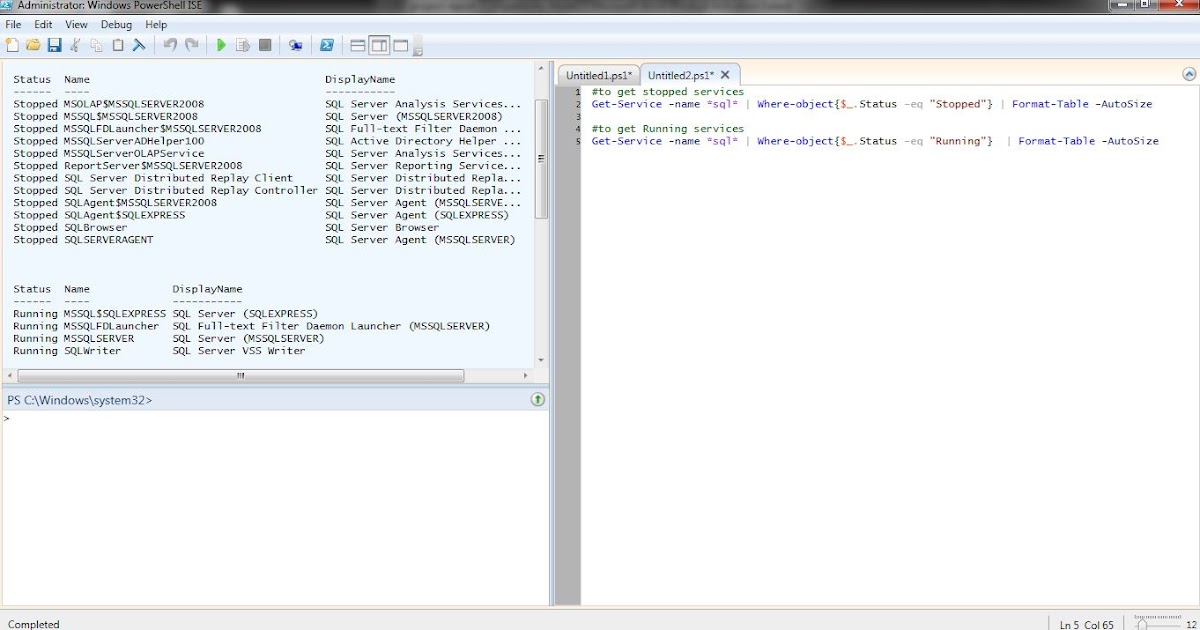
Task: Collapse the script pane with the chevron
Action: click(1189, 73)
